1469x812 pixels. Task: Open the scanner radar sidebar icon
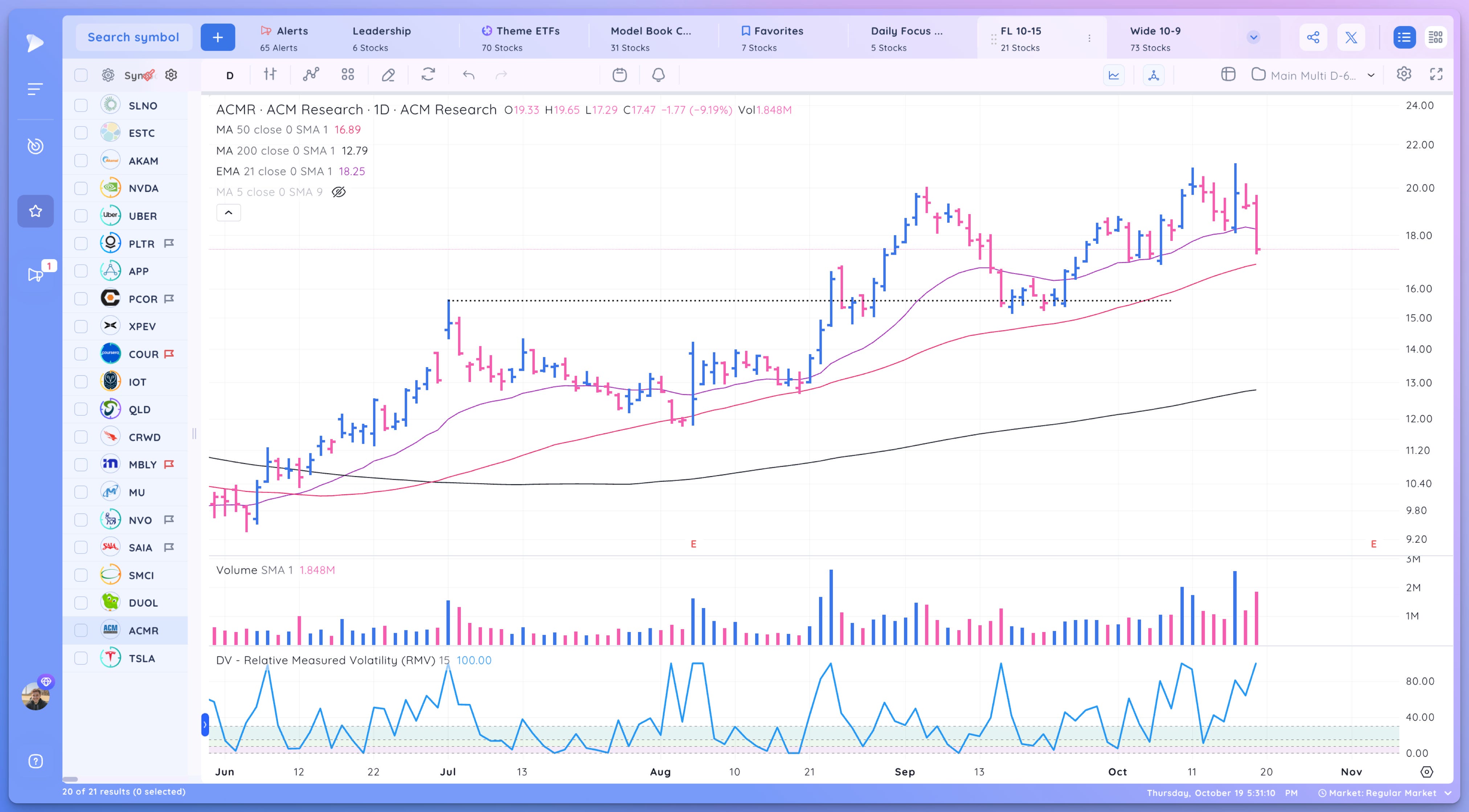pyautogui.click(x=35, y=147)
